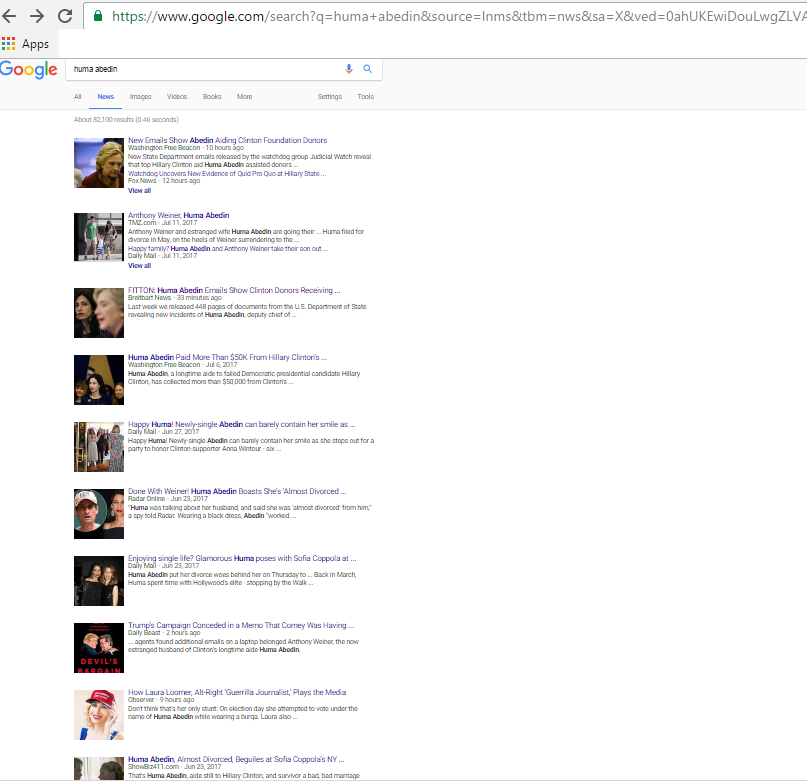
Task: Open 'New Emails Show Abedin Aiding' article
Action: point(227,140)
